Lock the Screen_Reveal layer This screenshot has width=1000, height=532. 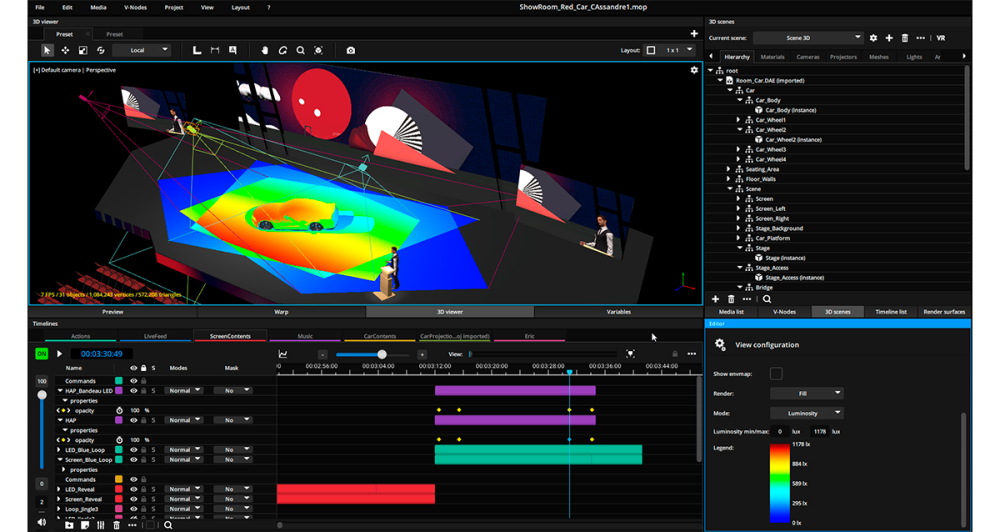(x=143, y=499)
